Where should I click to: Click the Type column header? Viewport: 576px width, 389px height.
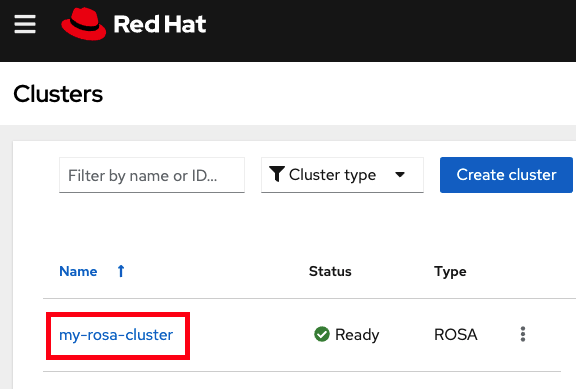click(450, 272)
